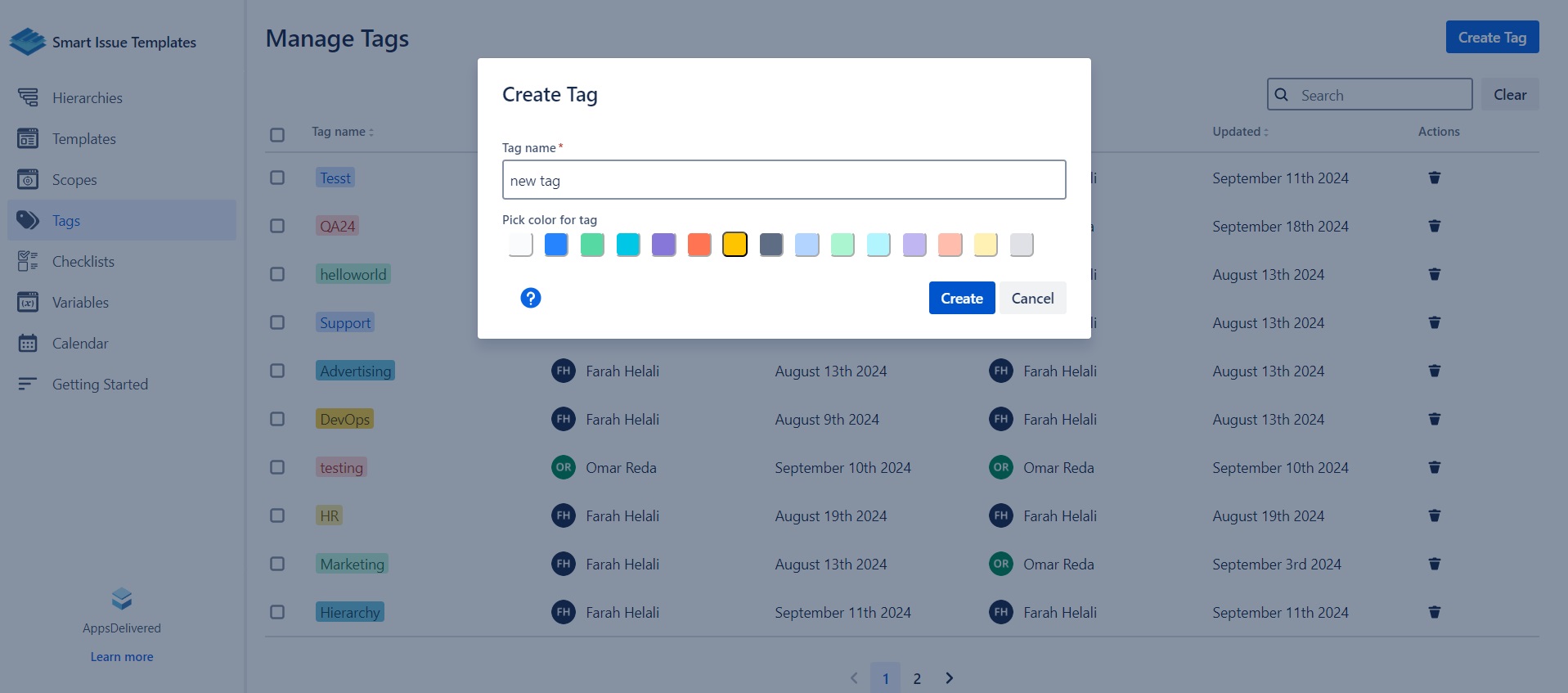Screen dimensions: 1568x693
Task: Cancel the Create Tag dialog
Action: [x=1032, y=299]
